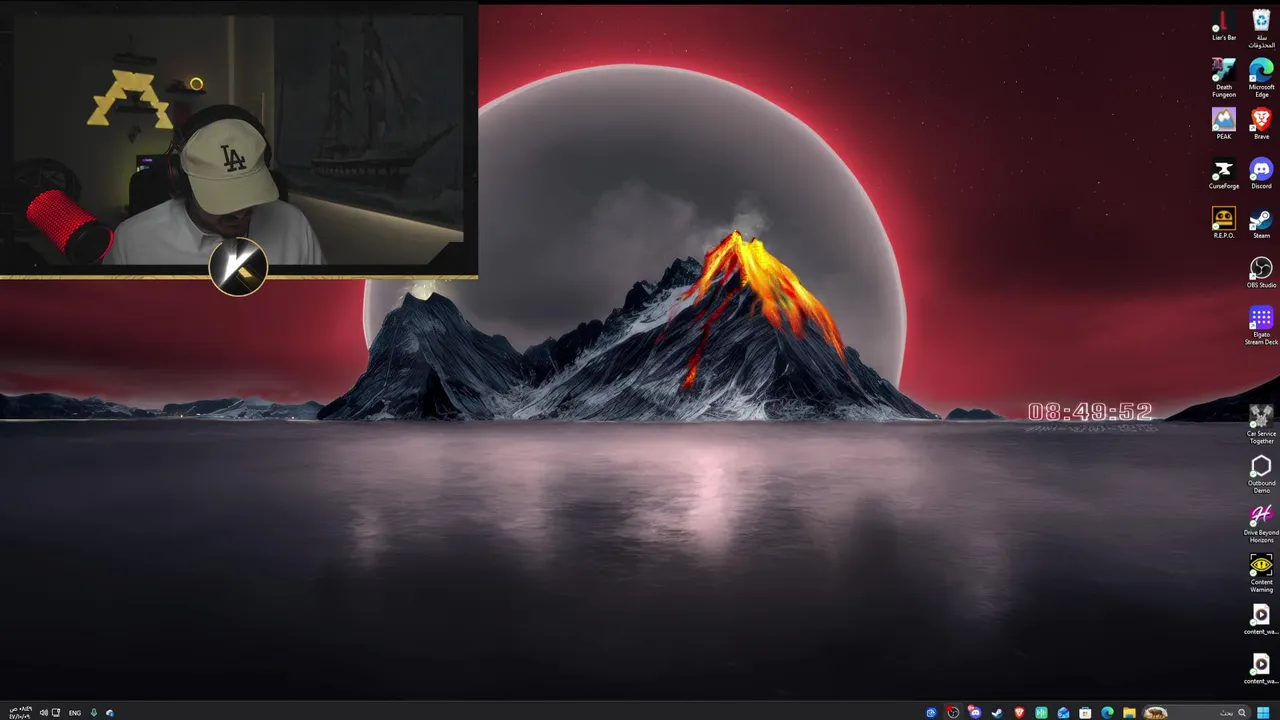The width and height of the screenshot is (1280, 720).
Task: Open the volume speaker tray icon
Action: pyautogui.click(x=44, y=713)
